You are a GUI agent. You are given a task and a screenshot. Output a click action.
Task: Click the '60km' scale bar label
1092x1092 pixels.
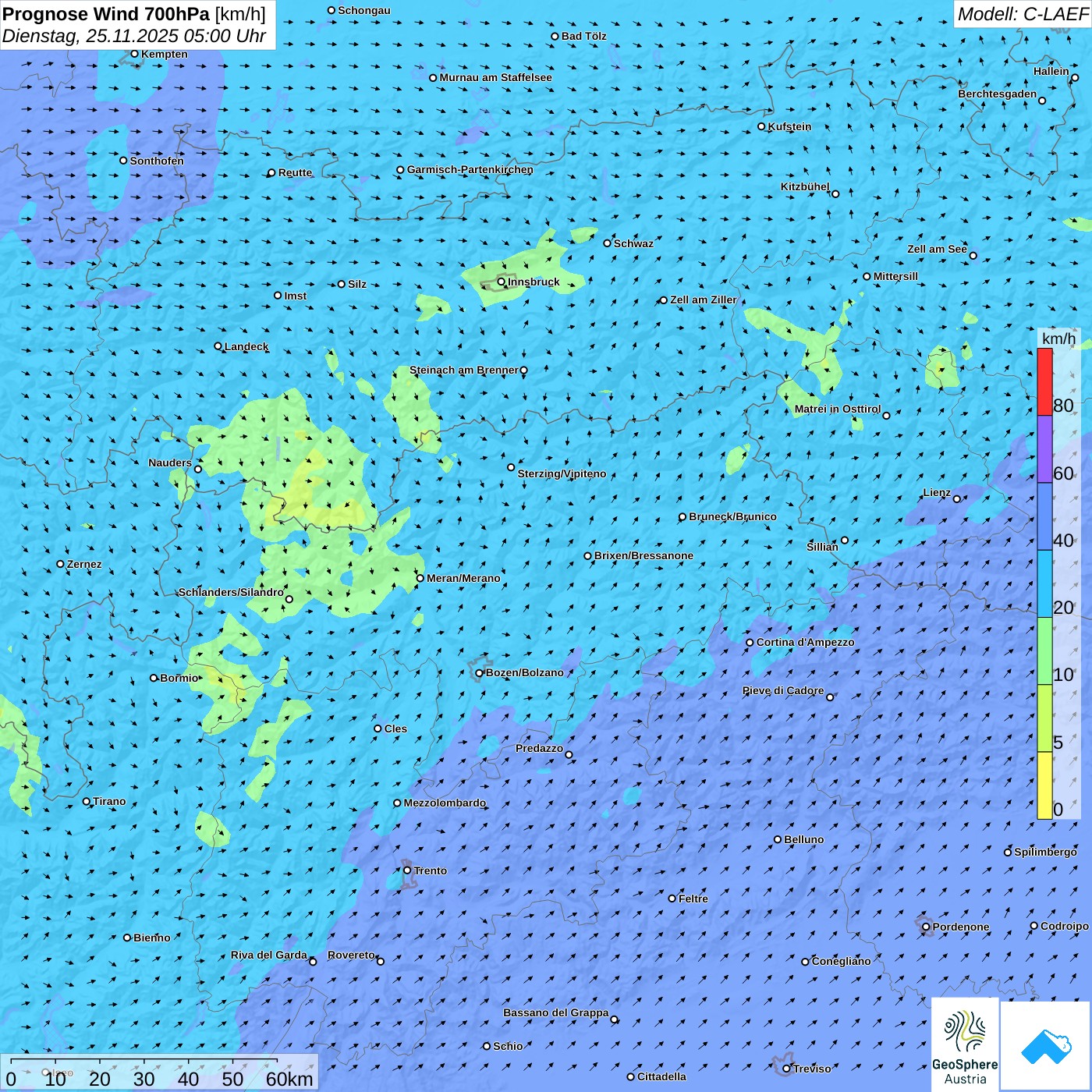point(289,1079)
